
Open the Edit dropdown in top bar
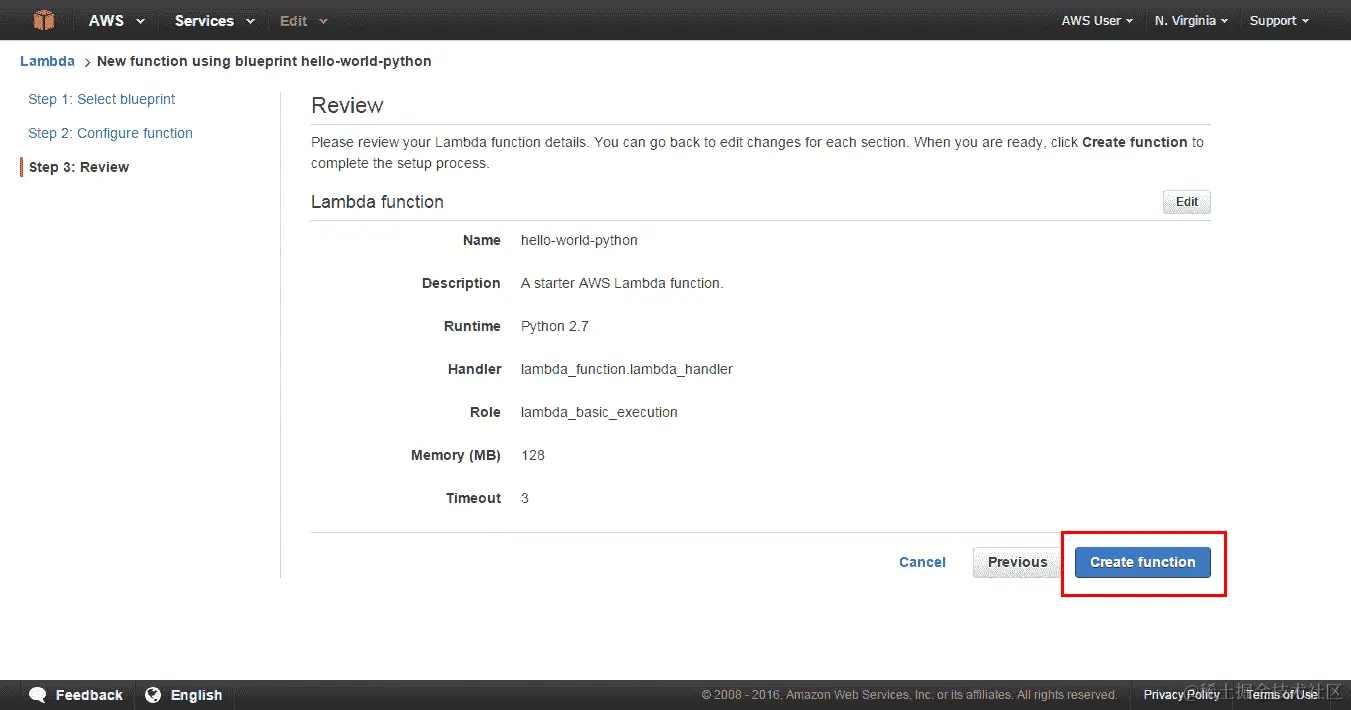click(x=303, y=20)
